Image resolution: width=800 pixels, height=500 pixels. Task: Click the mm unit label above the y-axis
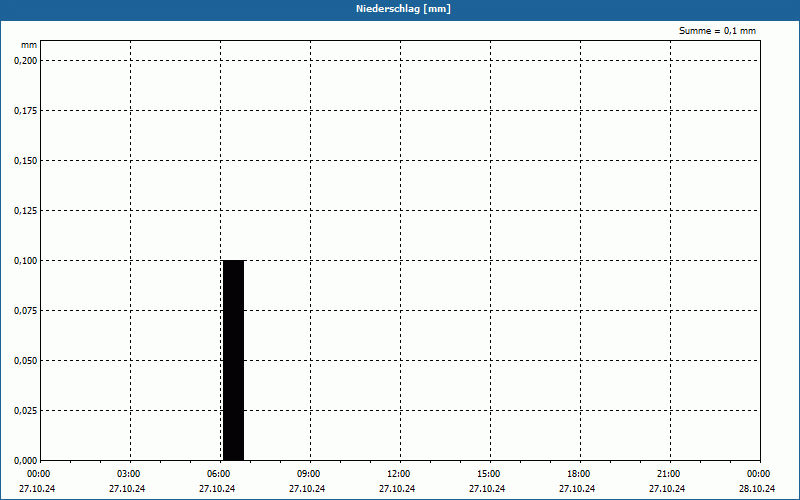(29, 46)
